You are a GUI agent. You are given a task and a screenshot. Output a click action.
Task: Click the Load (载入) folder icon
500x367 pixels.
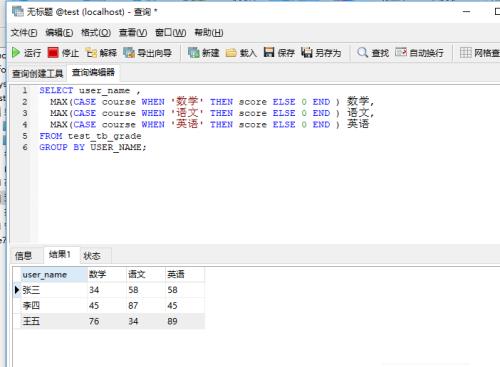tap(231, 53)
